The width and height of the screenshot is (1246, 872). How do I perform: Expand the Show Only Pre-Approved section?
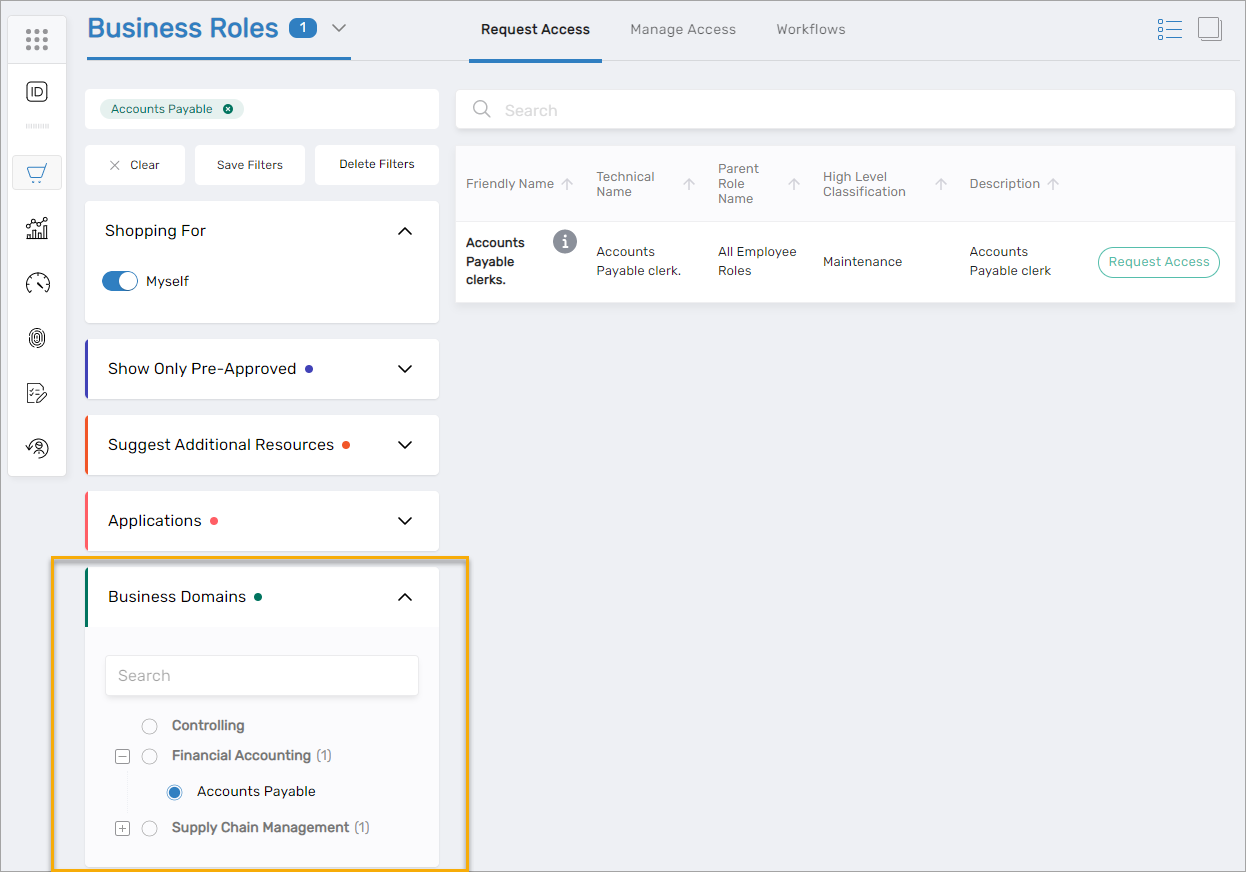(404, 368)
